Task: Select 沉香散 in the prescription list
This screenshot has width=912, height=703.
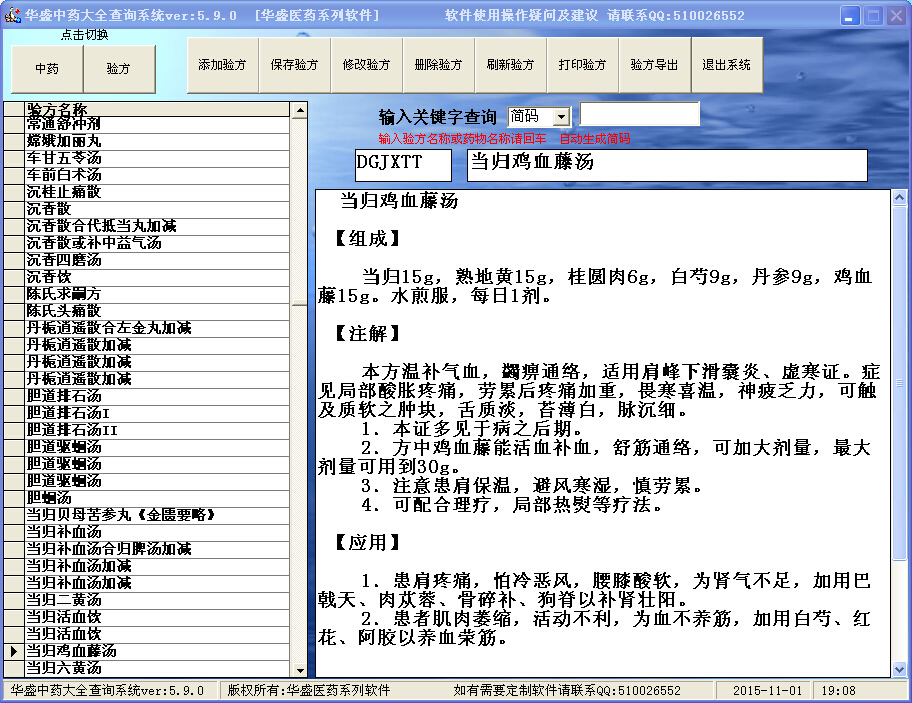Action: coord(50,209)
